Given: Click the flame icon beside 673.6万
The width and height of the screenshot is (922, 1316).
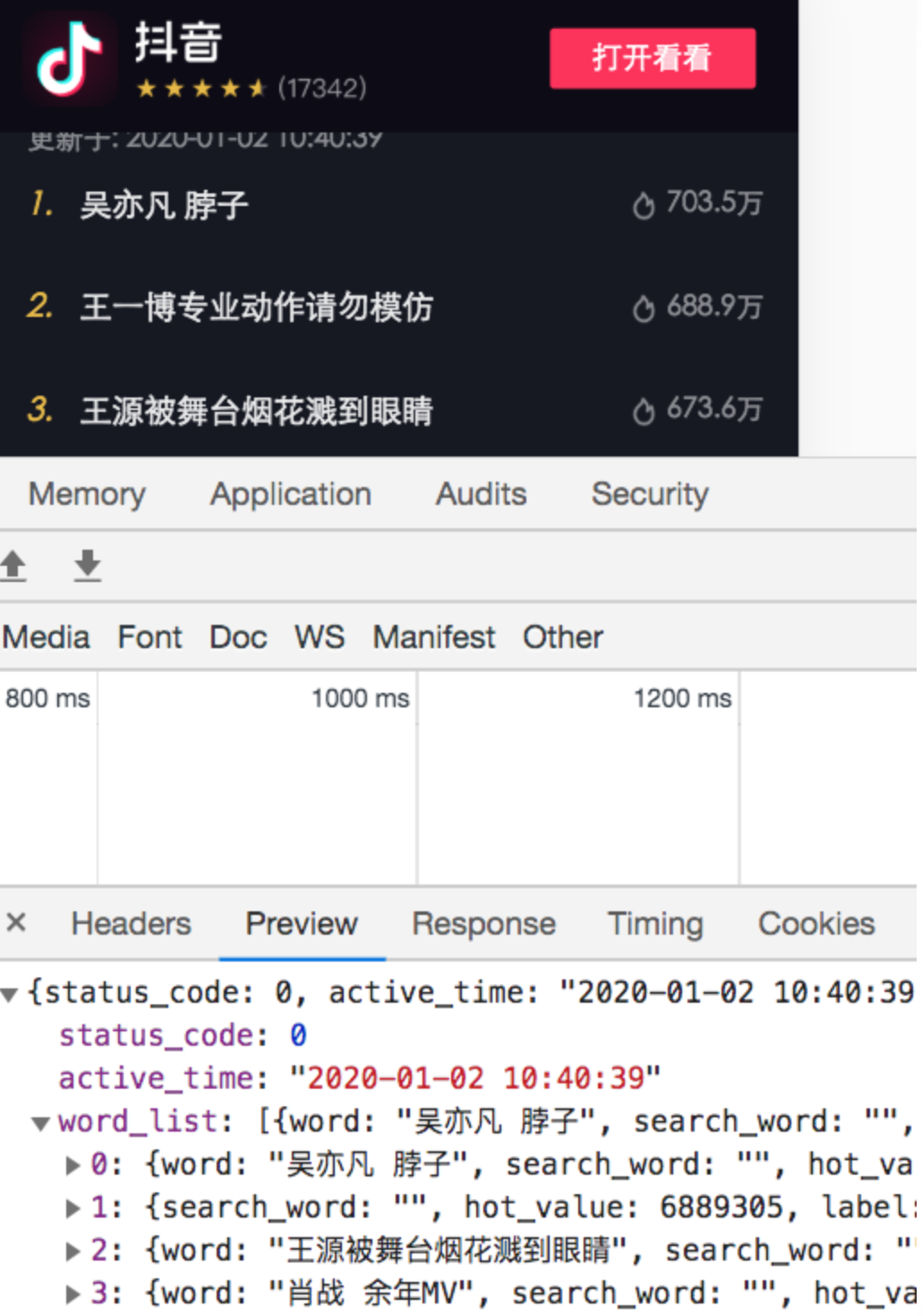Looking at the screenshot, I should pyautogui.click(x=643, y=412).
